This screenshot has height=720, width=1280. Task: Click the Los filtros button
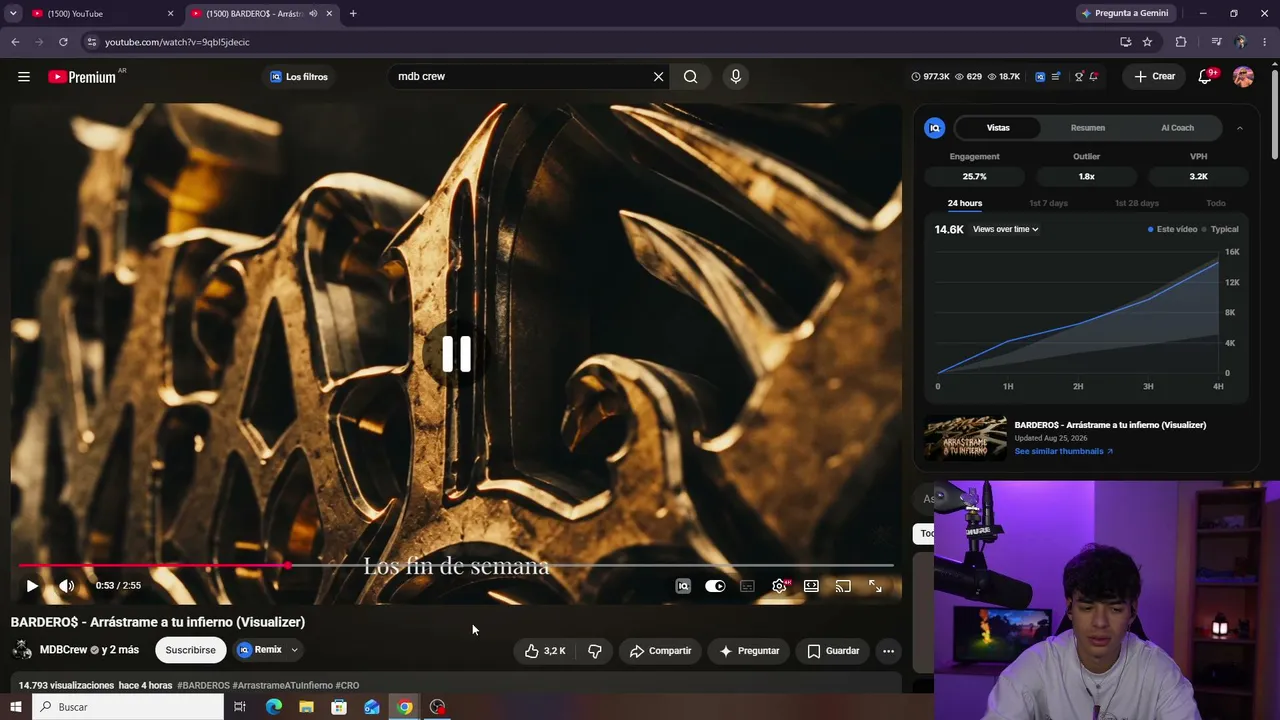[x=298, y=77]
